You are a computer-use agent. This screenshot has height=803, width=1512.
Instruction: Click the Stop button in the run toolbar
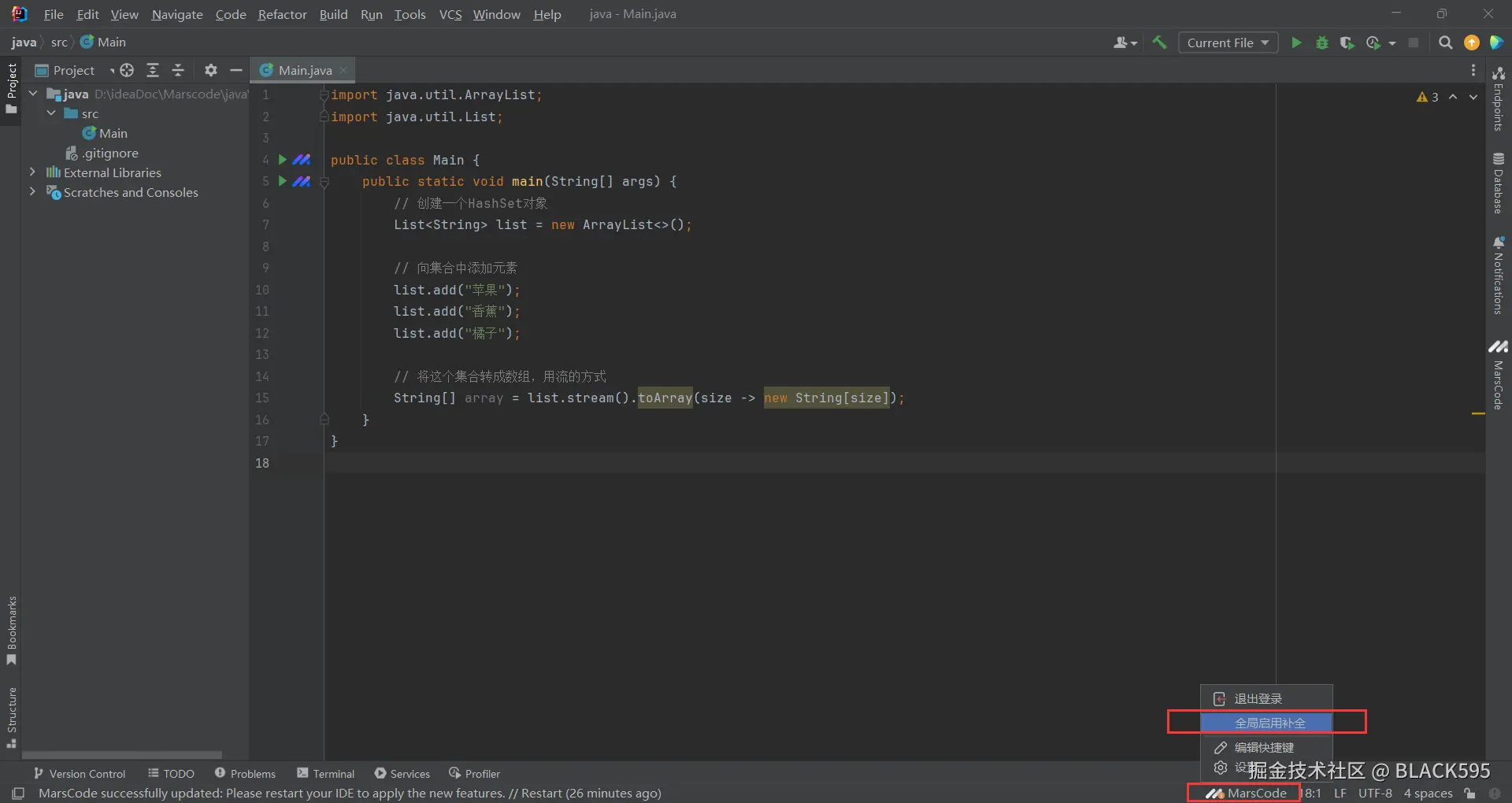click(1414, 43)
